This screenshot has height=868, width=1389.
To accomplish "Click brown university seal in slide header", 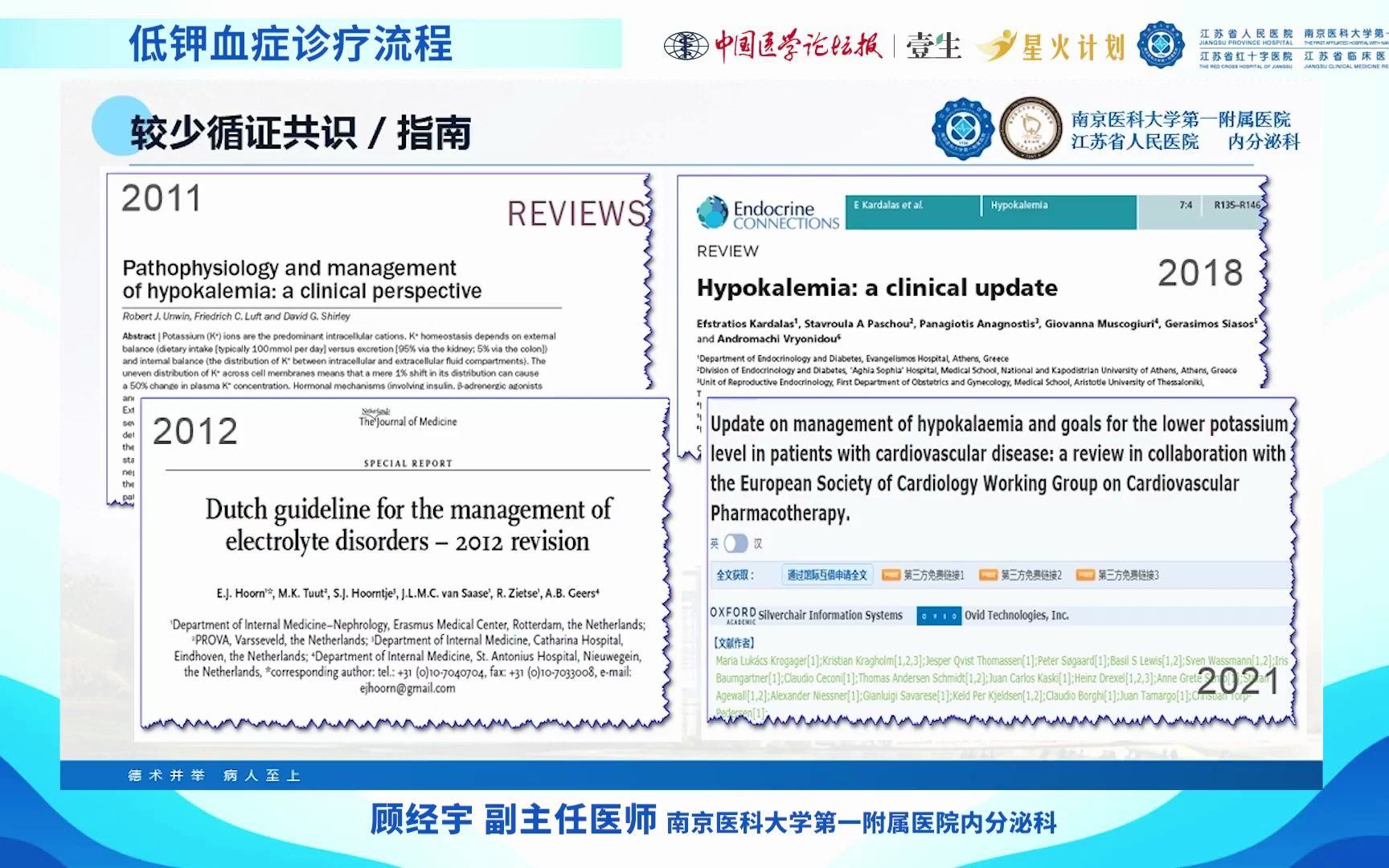I will point(1030,128).
